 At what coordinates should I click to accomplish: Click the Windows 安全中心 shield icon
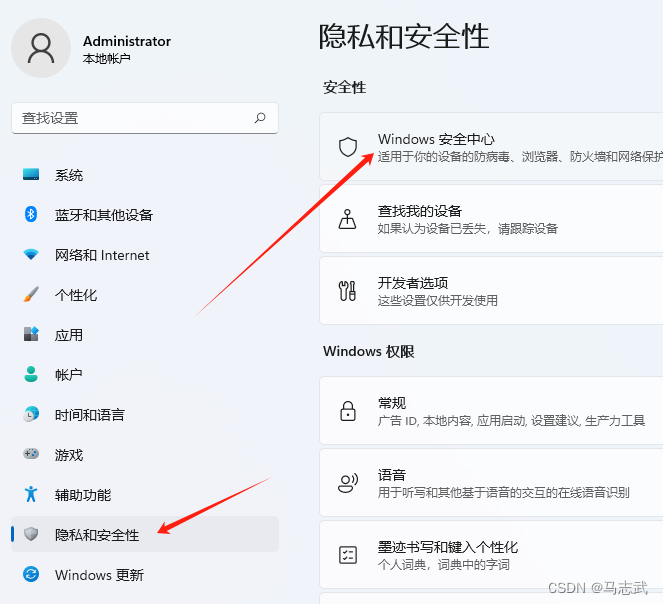[x=348, y=147]
